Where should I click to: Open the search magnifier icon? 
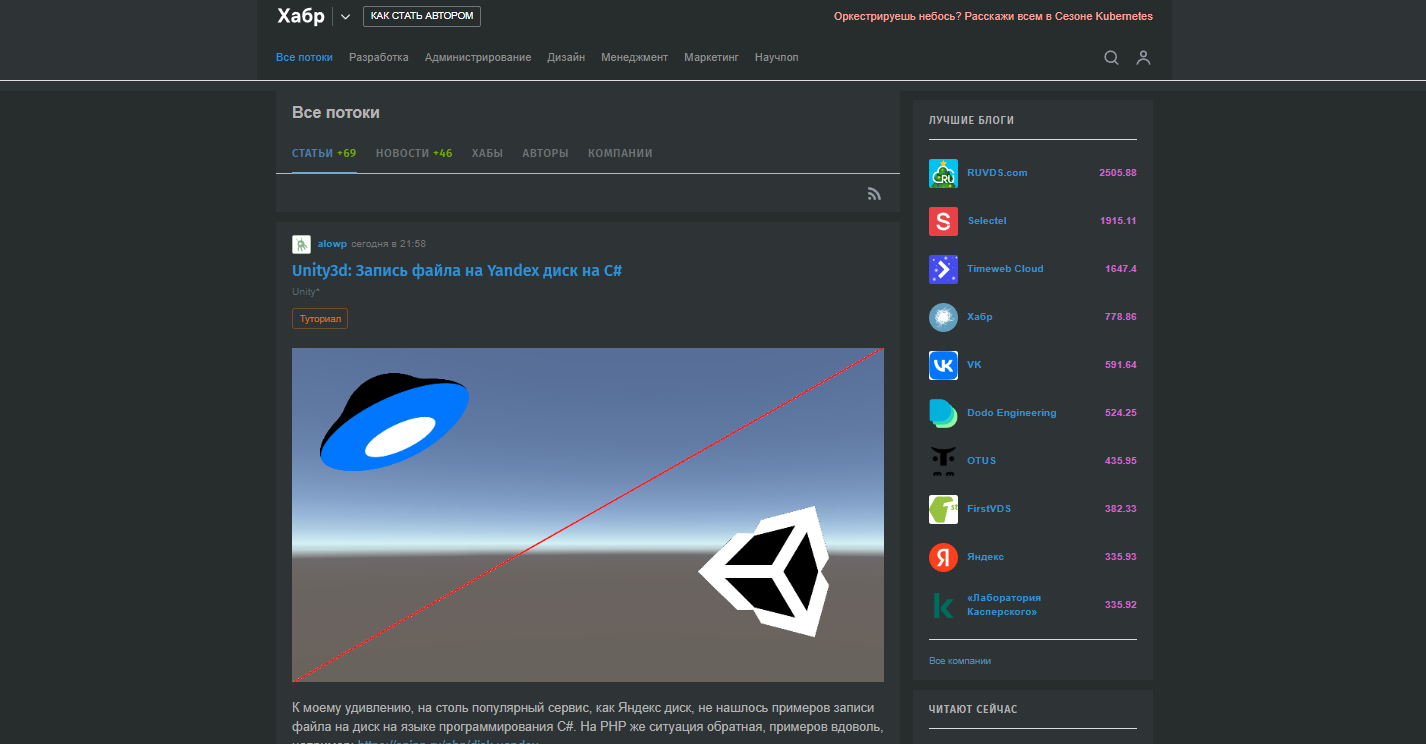click(x=1111, y=58)
